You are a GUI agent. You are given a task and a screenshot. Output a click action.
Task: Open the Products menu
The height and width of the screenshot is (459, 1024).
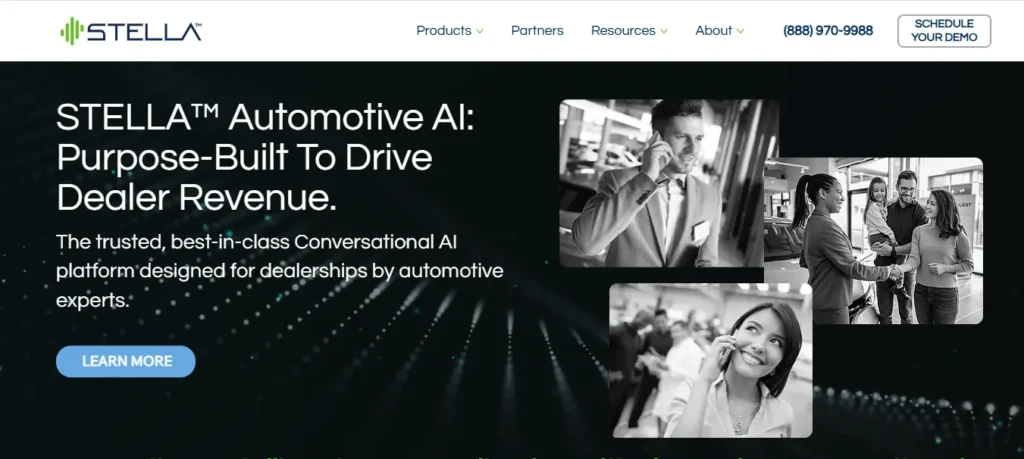(443, 31)
